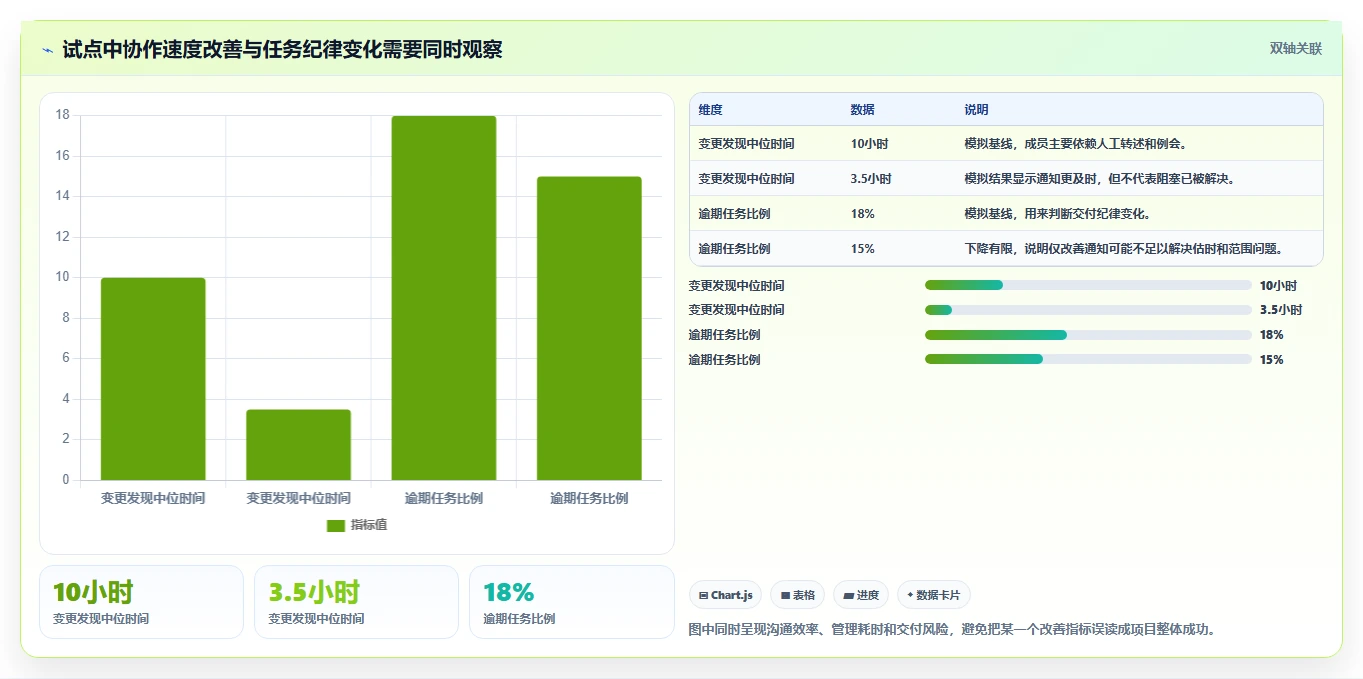Select the 数据 column header
Screen dimensions: 1363x679
pos(863,110)
